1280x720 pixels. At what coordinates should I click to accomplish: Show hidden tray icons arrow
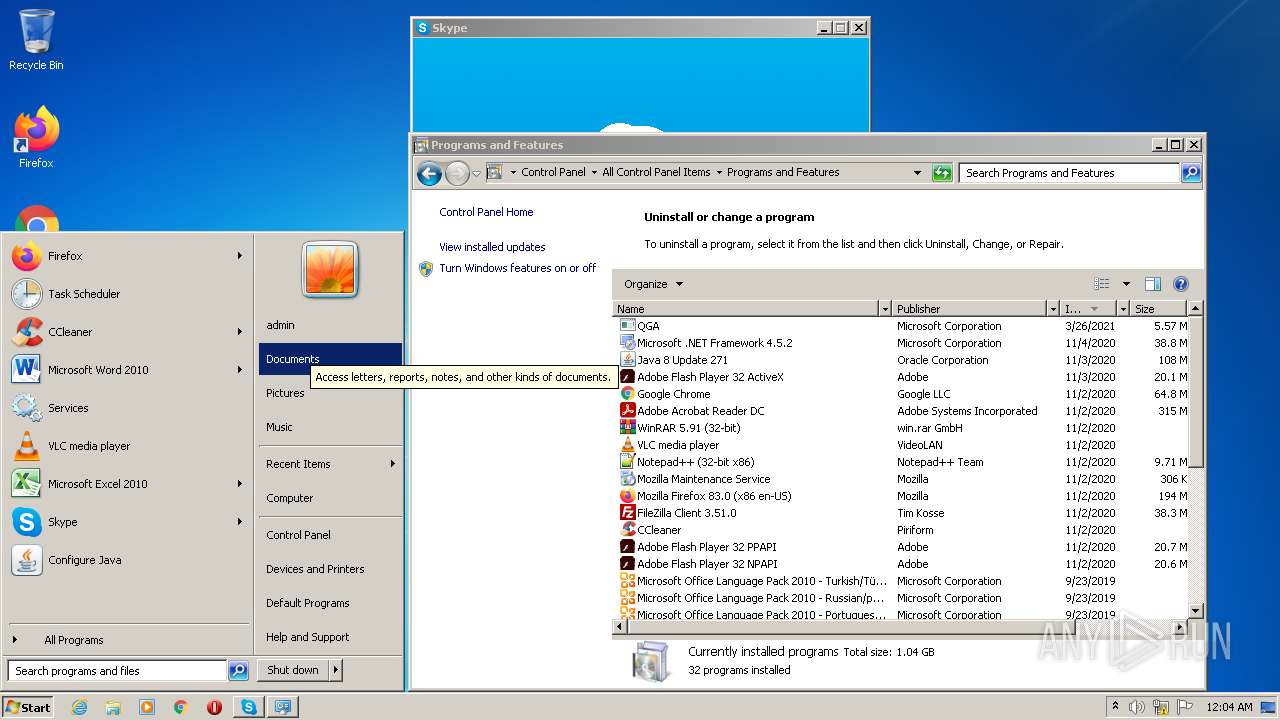click(1115, 706)
